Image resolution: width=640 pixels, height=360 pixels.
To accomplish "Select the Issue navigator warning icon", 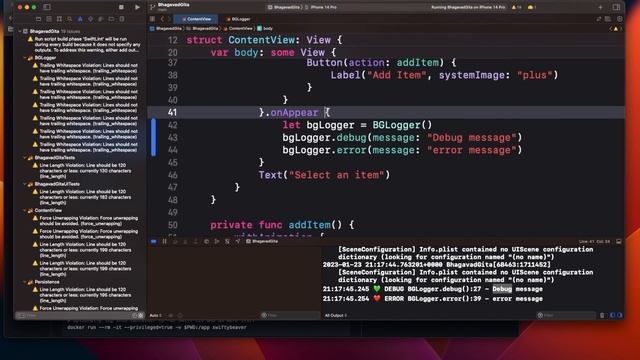I will (x=80, y=19).
